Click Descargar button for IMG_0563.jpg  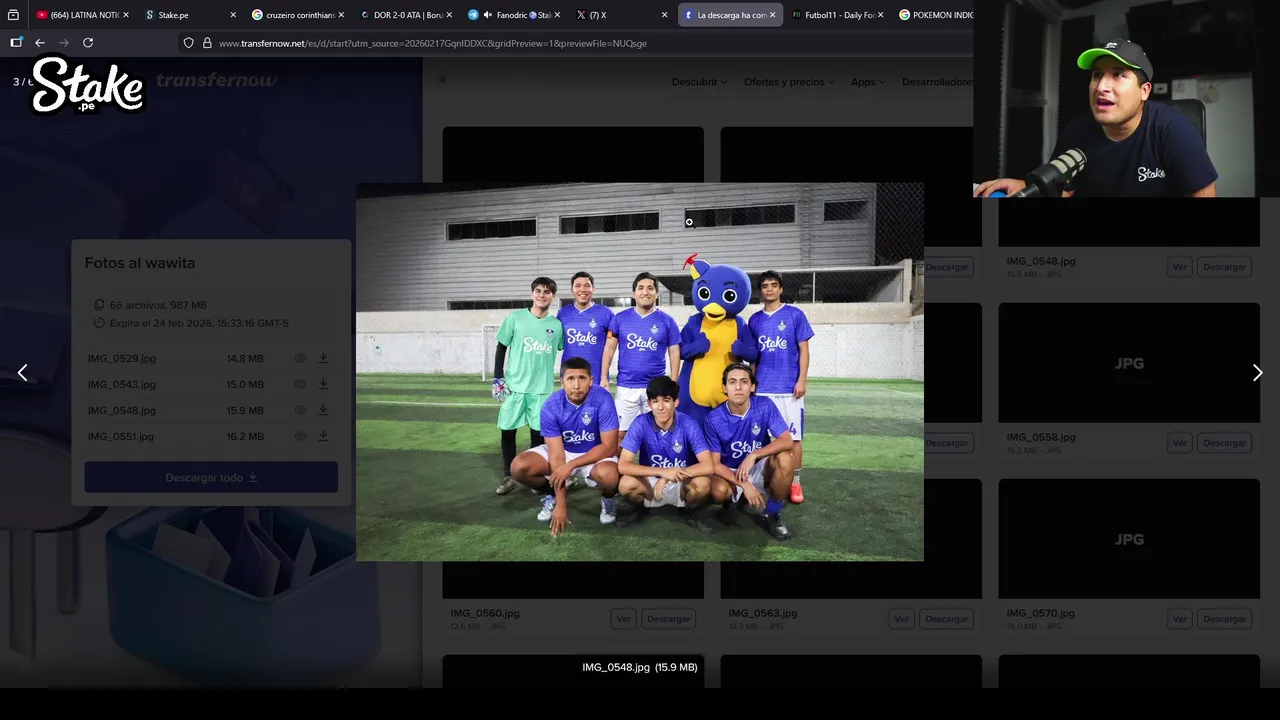[x=946, y=619]
